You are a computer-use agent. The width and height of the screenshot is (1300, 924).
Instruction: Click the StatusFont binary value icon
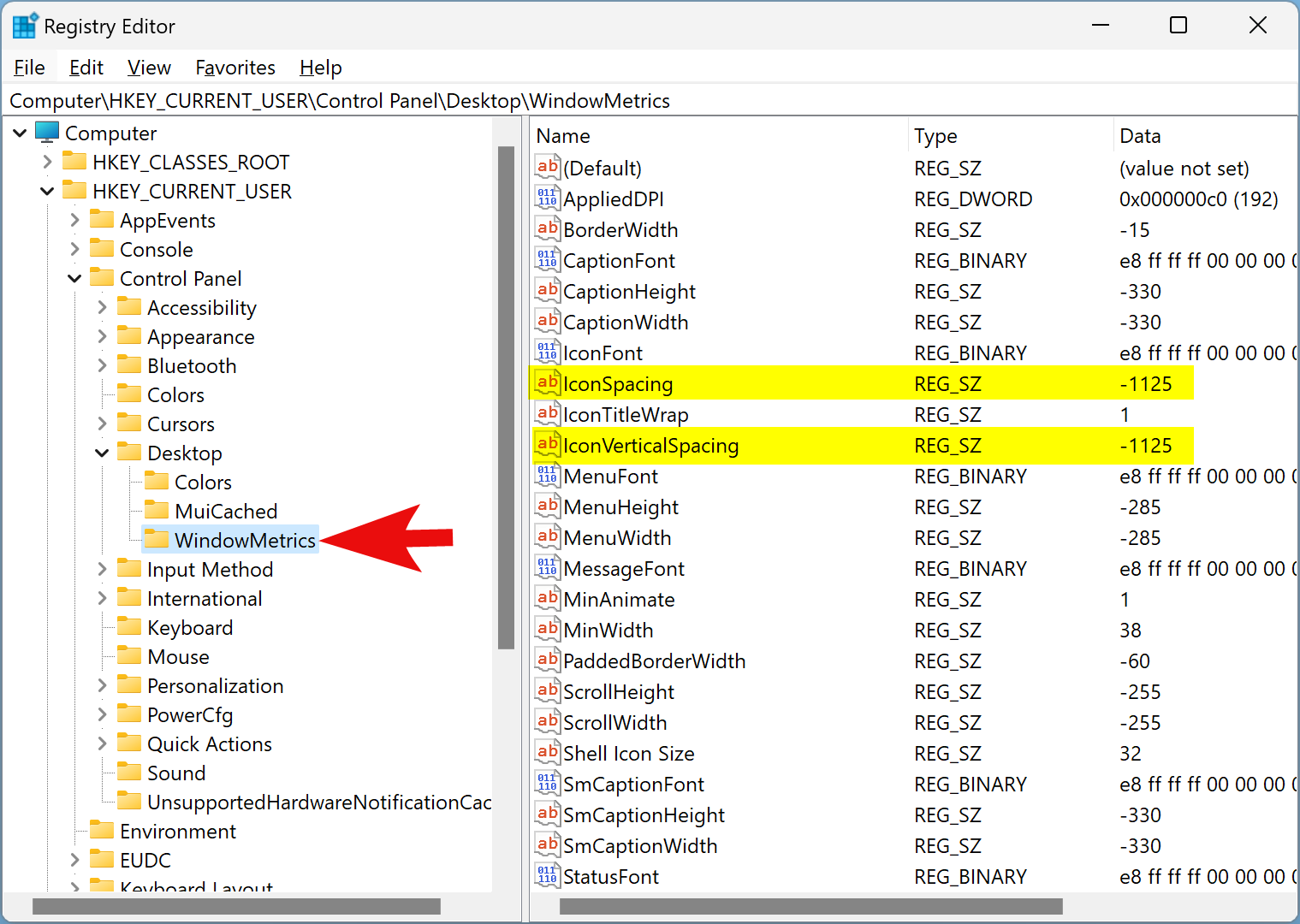coord(548,875)
